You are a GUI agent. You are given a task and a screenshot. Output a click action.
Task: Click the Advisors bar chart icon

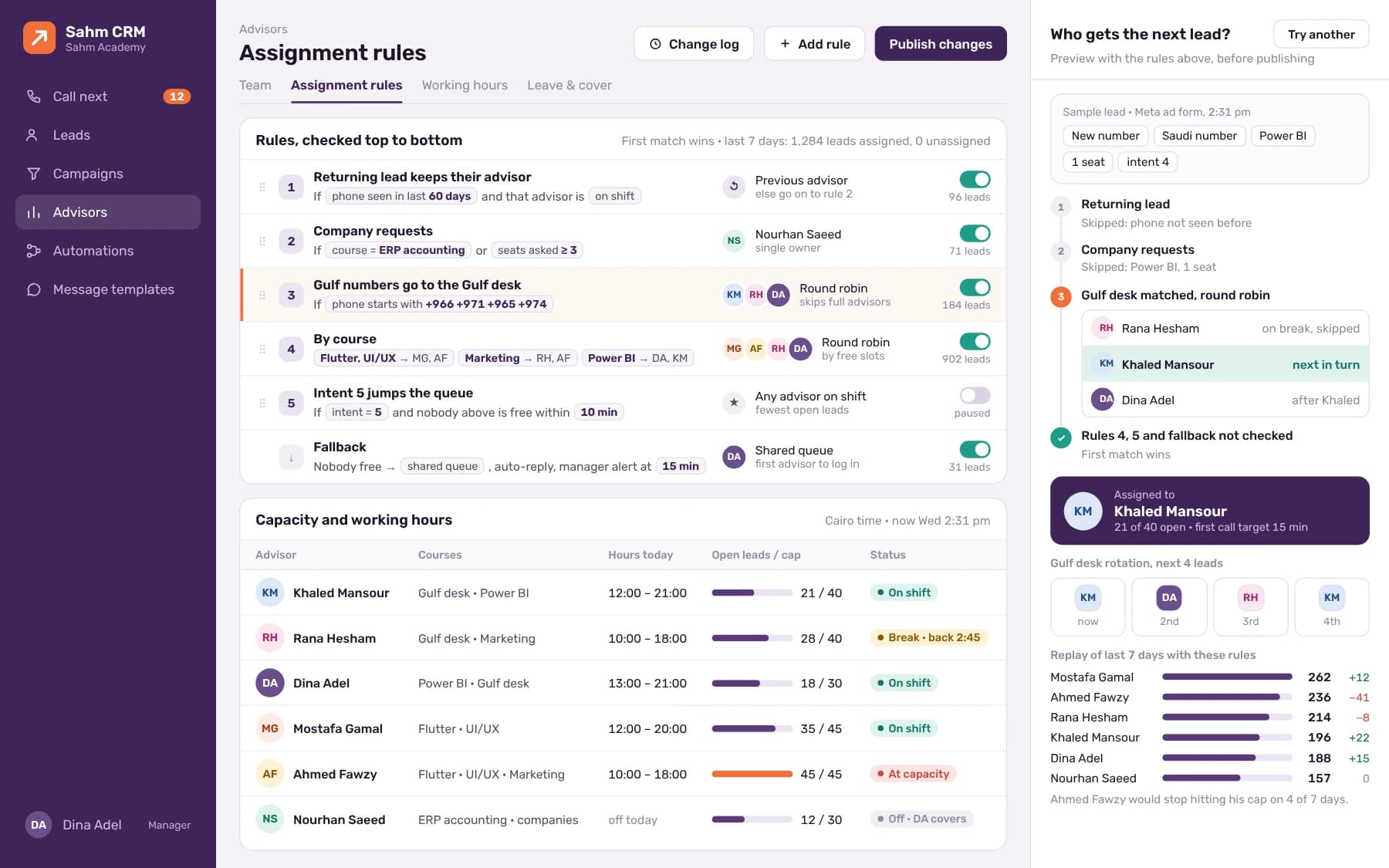[x=33, y=212]
